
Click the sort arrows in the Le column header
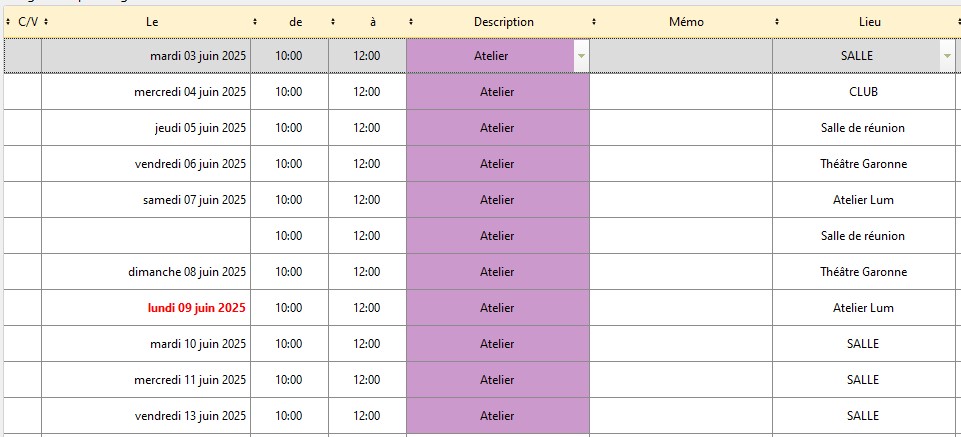[x=255, y=21]
